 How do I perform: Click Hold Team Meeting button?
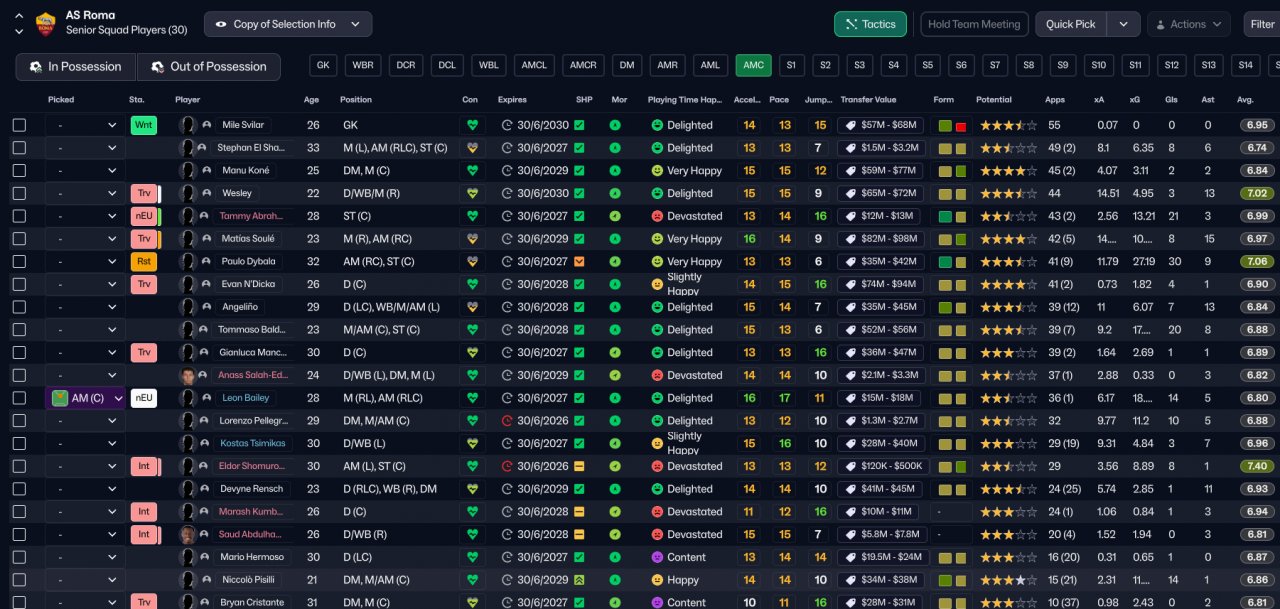(x=974, y=24)
